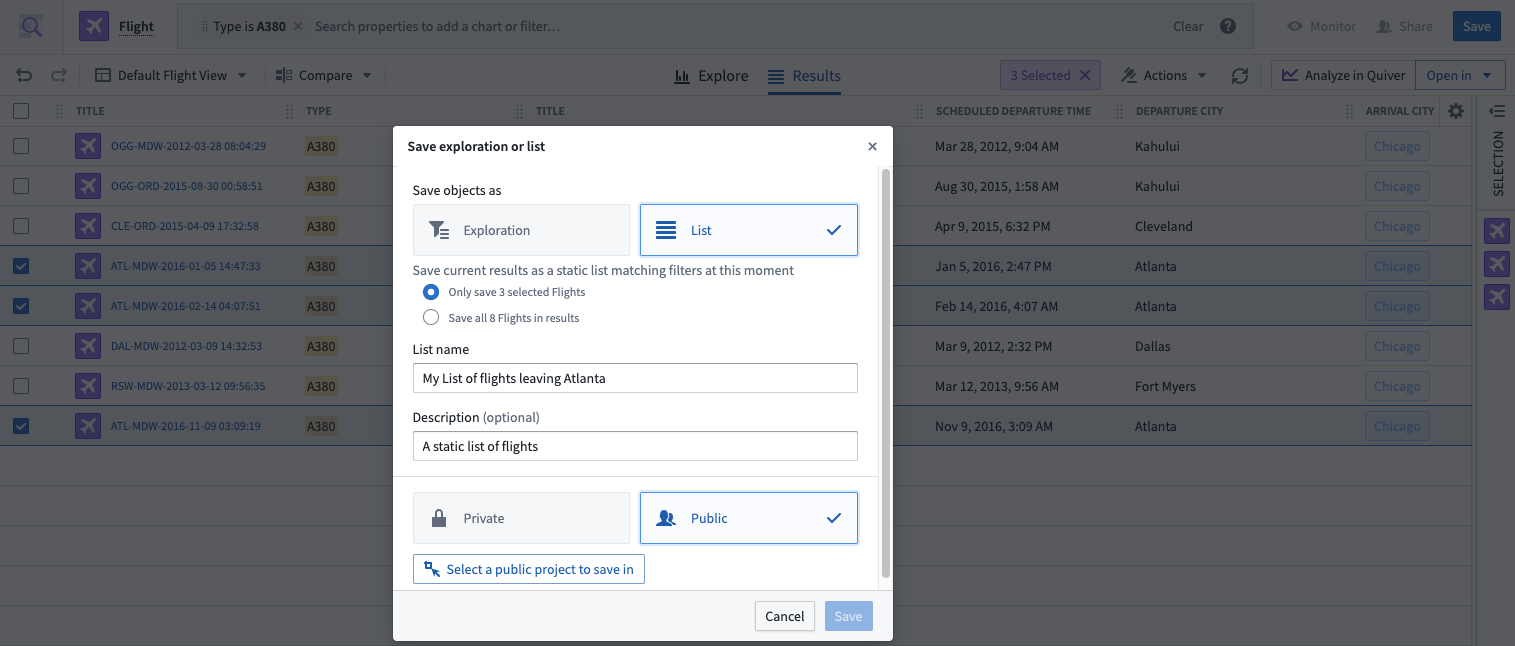Click the redo arrow icon
Viewport: 1515px width, 646px height.
(59, 75)
